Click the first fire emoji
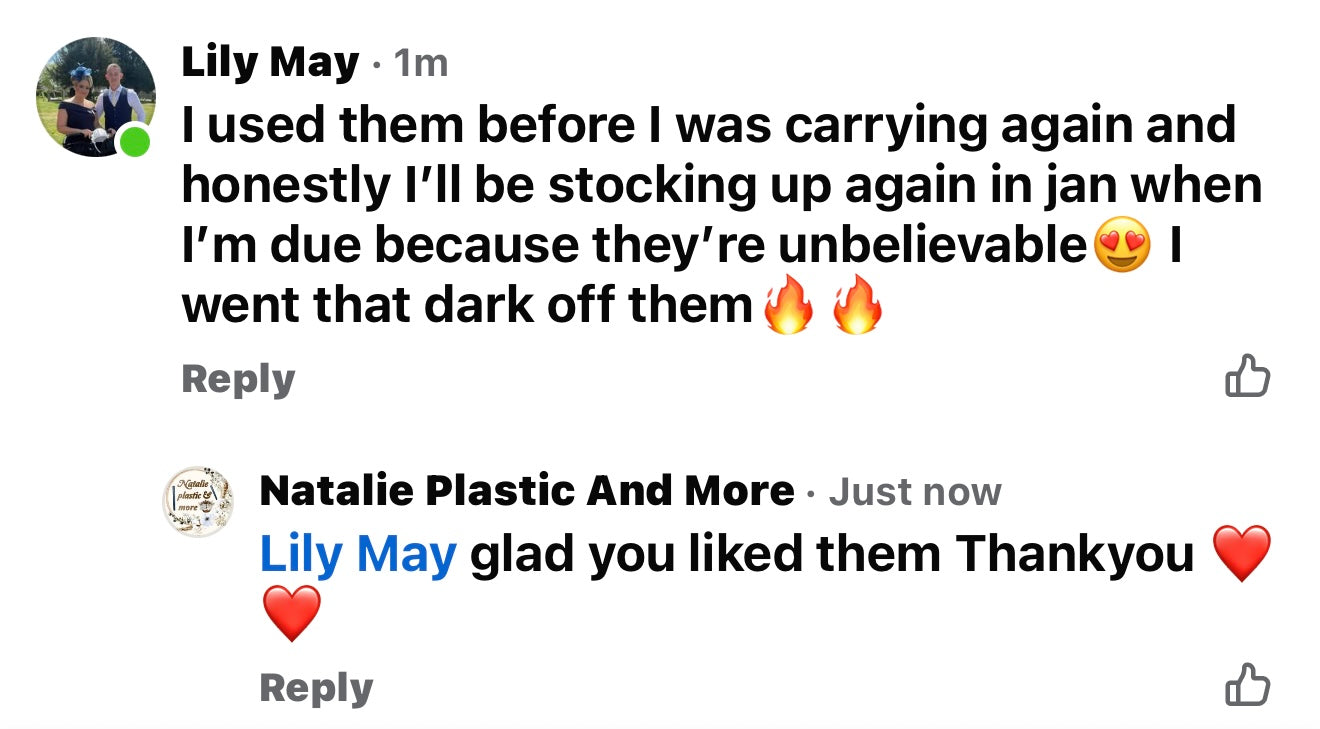 pyautogui.click(x=788, y=307)
